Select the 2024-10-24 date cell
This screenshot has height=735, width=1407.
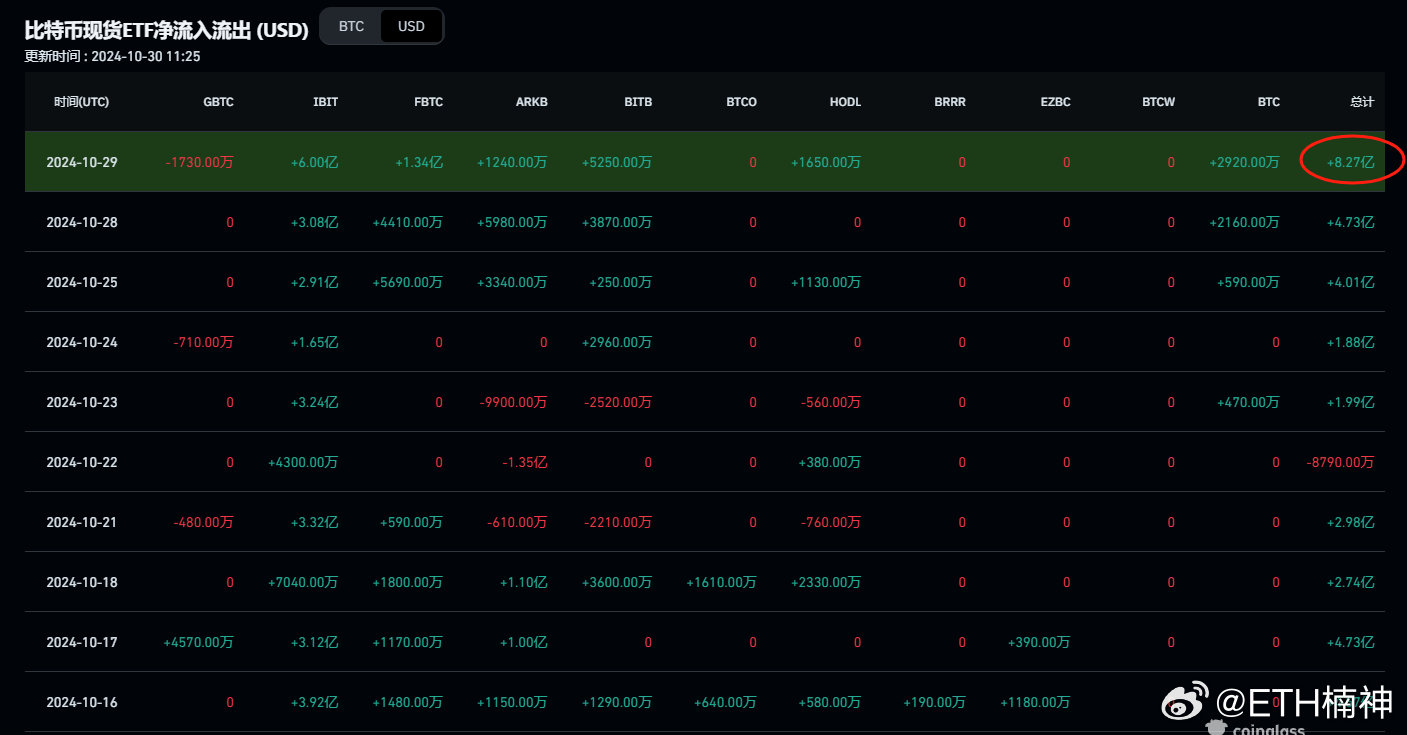82,342
